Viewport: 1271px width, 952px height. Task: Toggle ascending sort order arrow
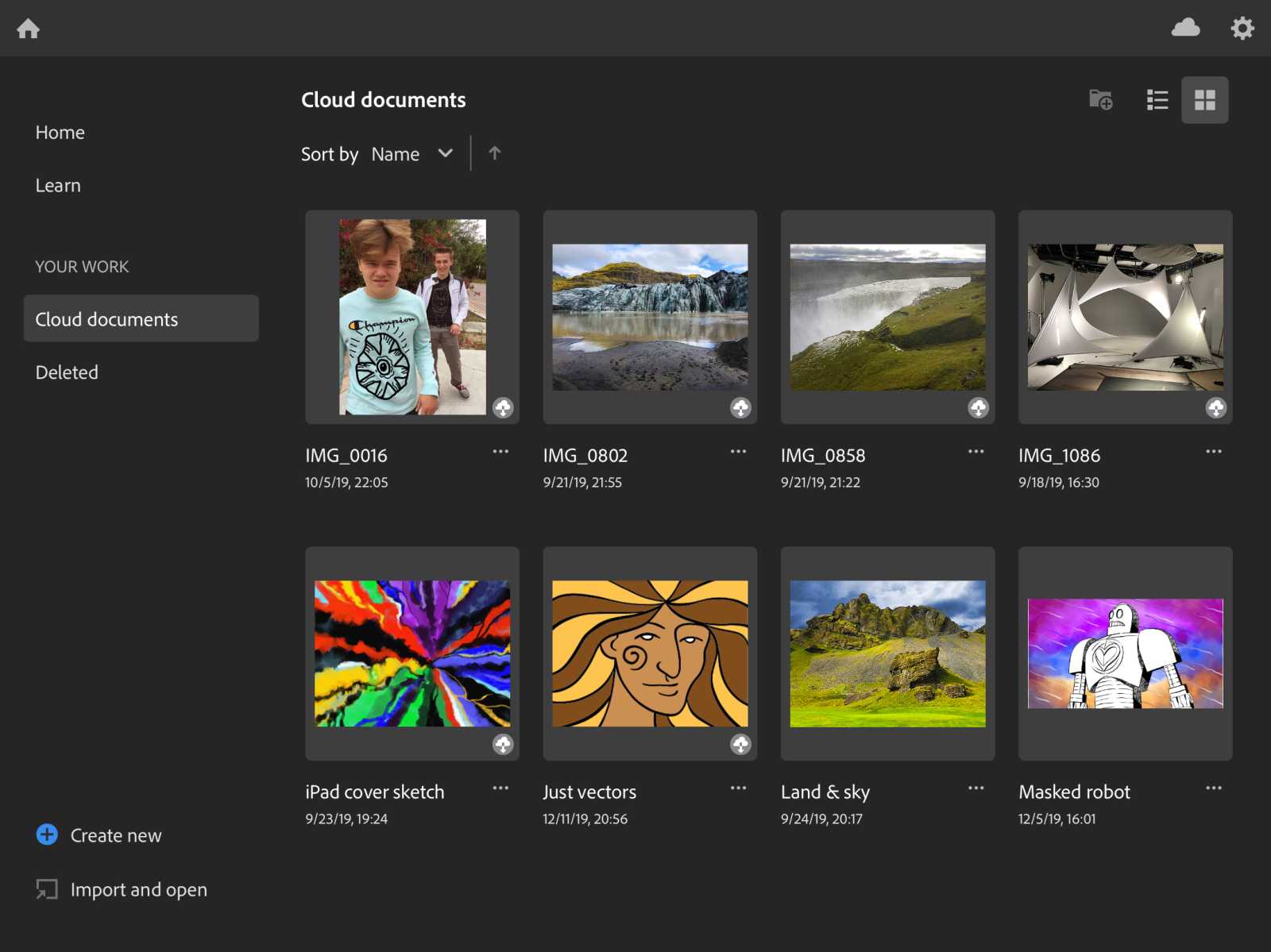[x=495, y=153]
